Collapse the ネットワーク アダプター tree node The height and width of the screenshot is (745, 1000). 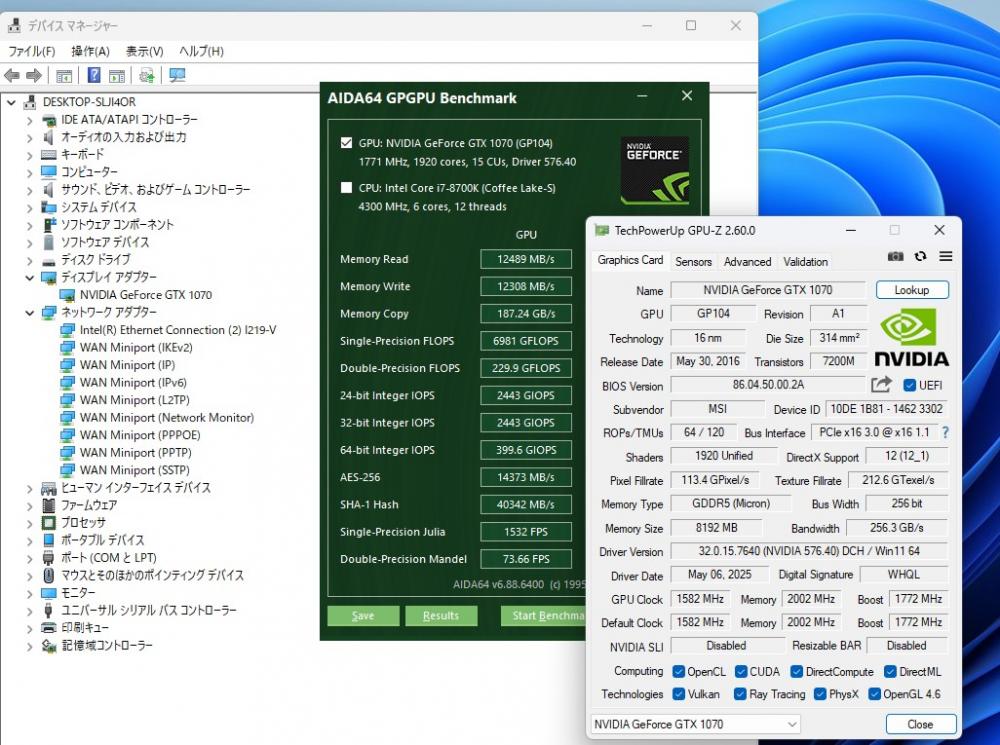[x=29, y=313]
